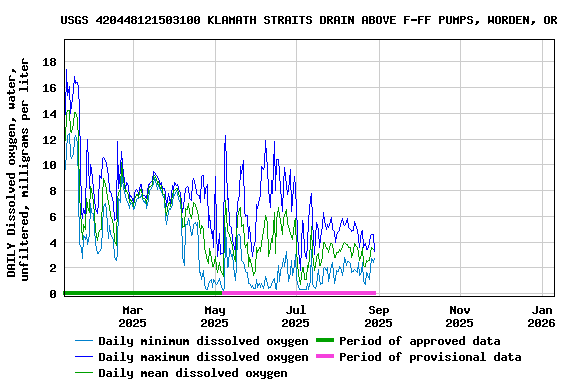
Task: Click the 'Jul 2025' x-axis label
Action: (x=296, y=317)
